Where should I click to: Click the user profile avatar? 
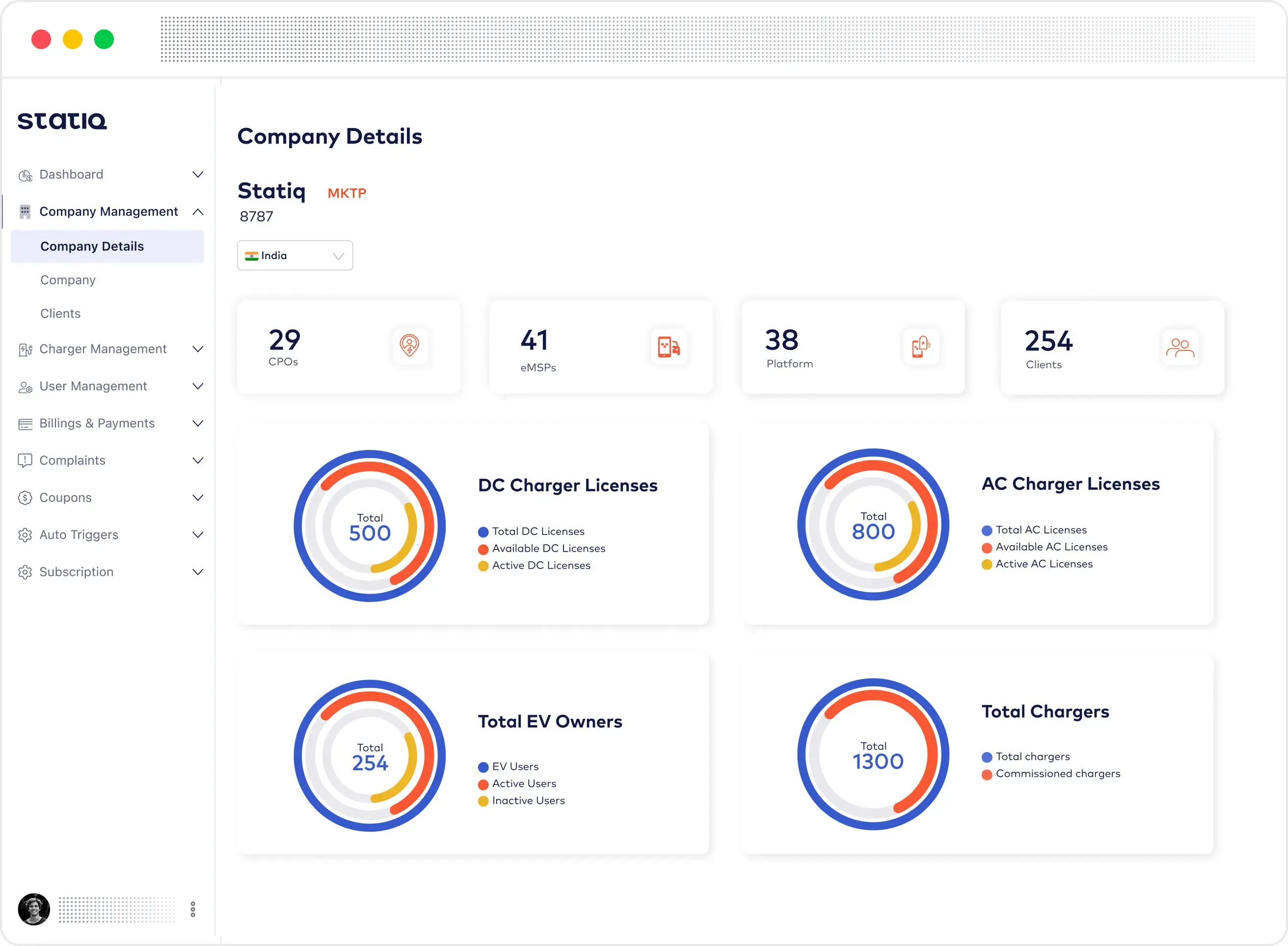(34, 909)
